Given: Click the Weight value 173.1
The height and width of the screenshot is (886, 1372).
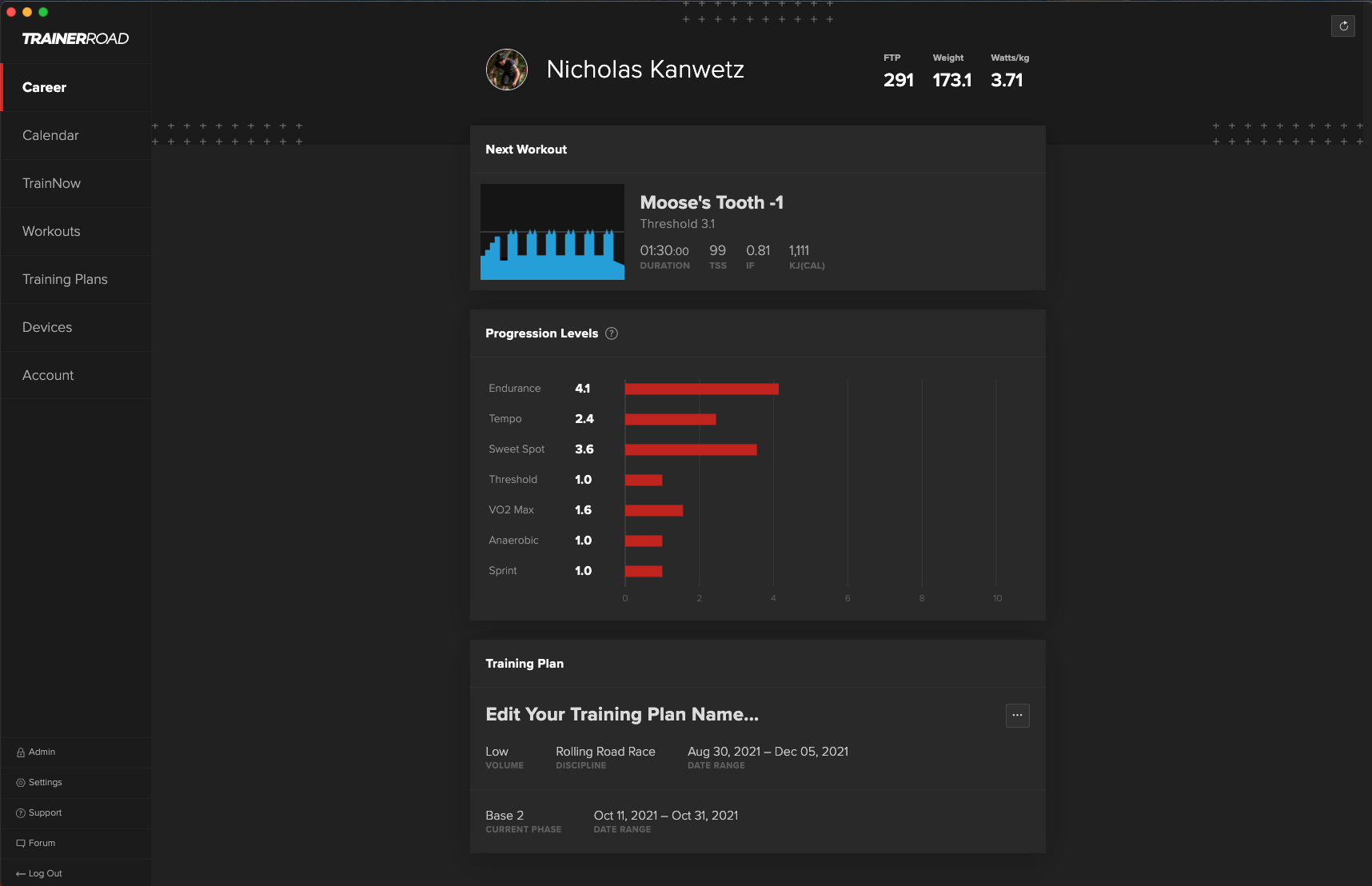Looking at the screenshot, I should [x=952, y=80].
